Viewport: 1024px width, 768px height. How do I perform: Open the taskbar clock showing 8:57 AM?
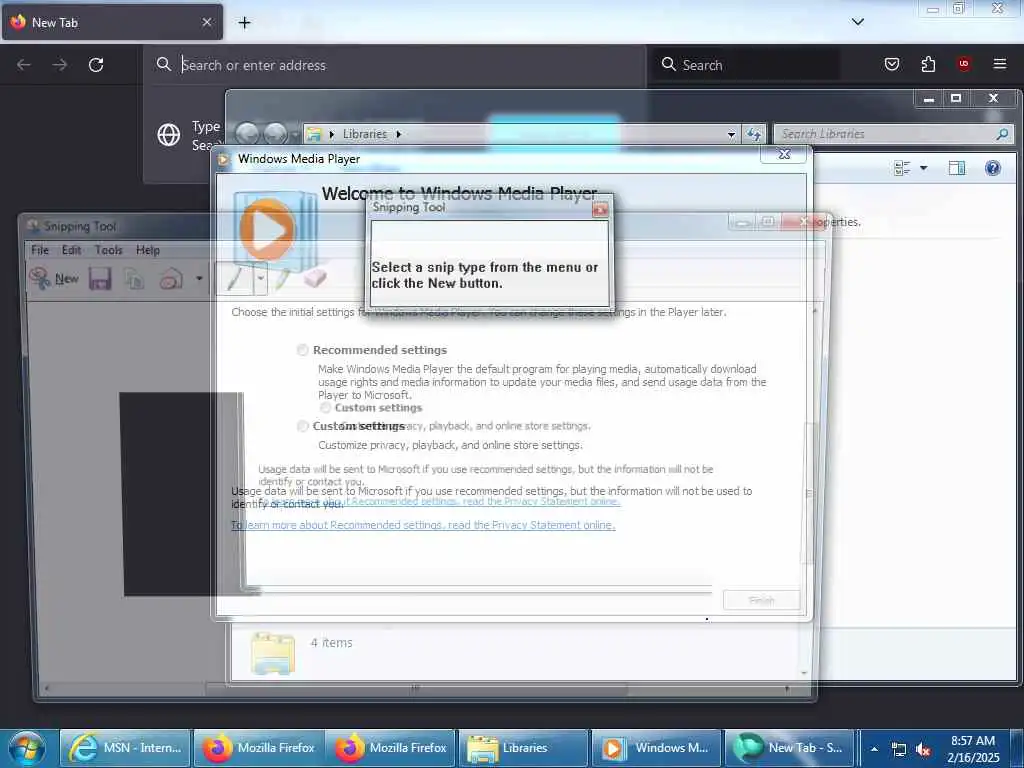coord(973,749)
